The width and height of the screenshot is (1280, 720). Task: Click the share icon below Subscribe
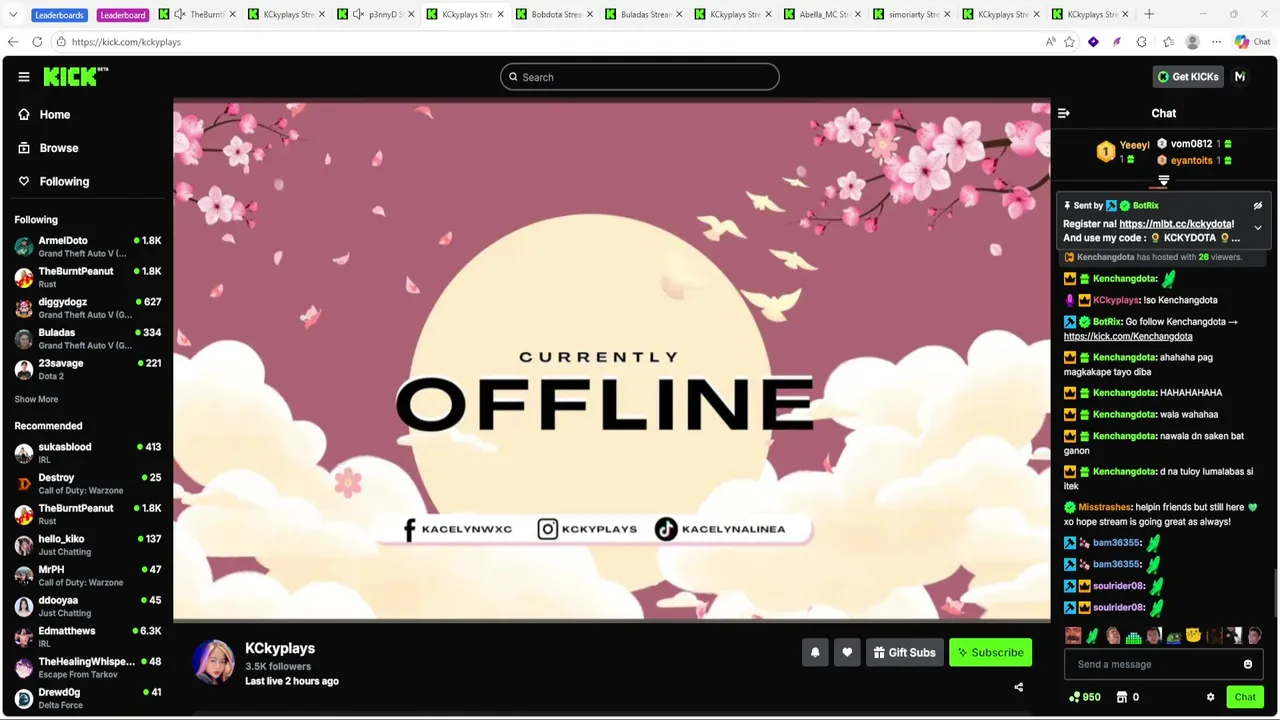point(1019,687)
